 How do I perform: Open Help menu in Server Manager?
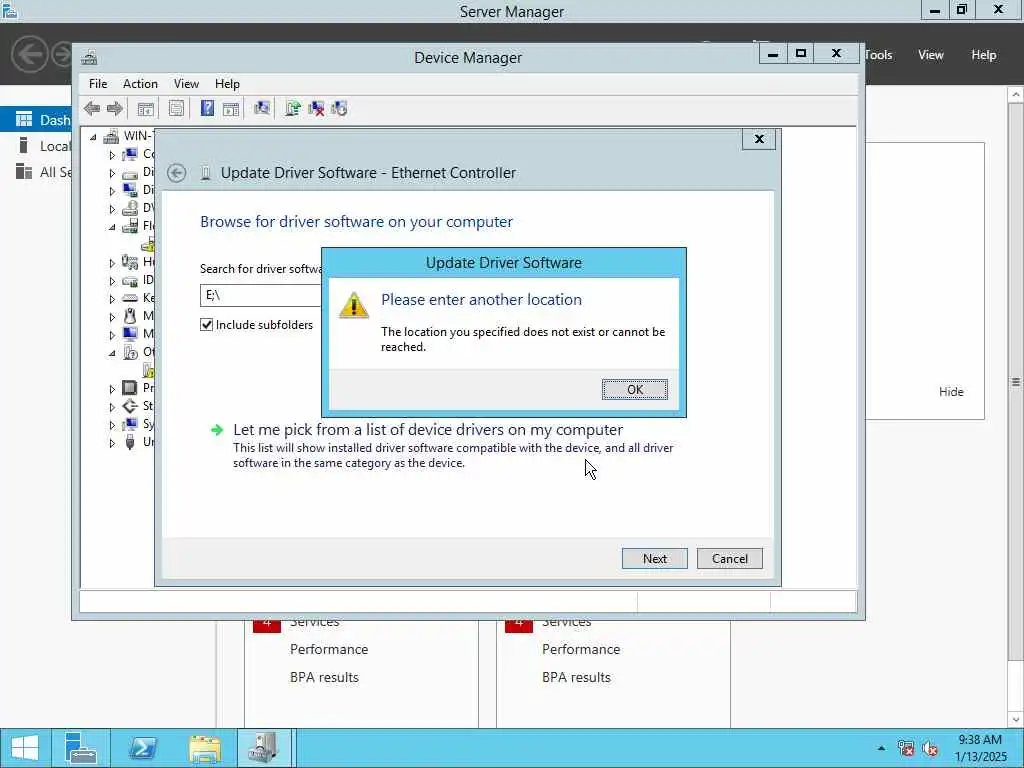983,55
